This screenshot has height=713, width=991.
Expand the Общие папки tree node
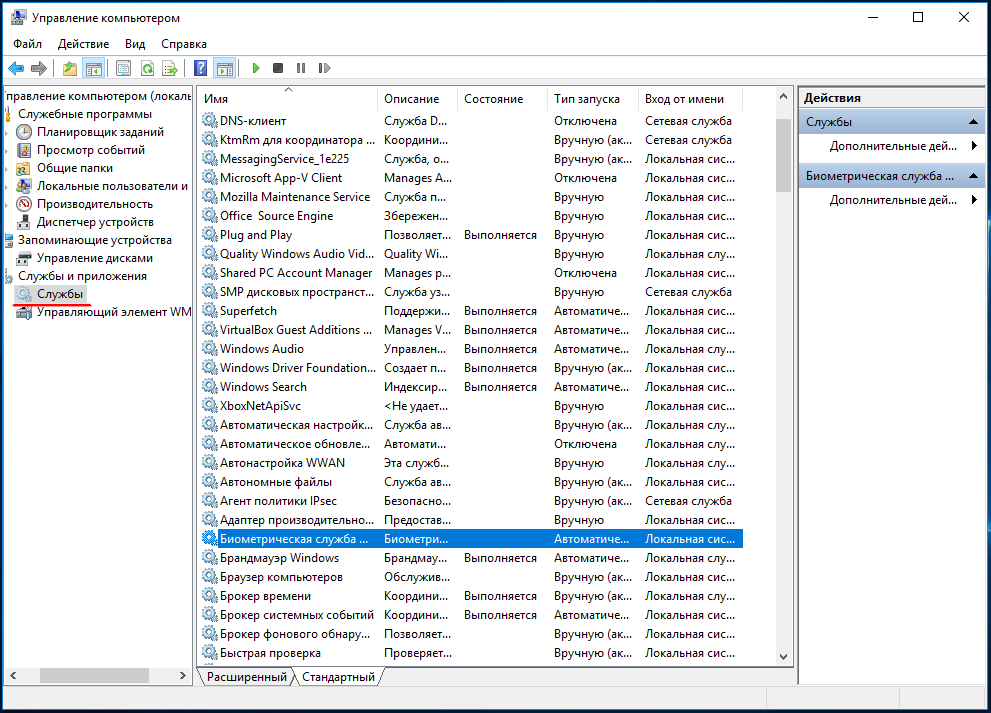pyautogui.click(x=7, y=168)
